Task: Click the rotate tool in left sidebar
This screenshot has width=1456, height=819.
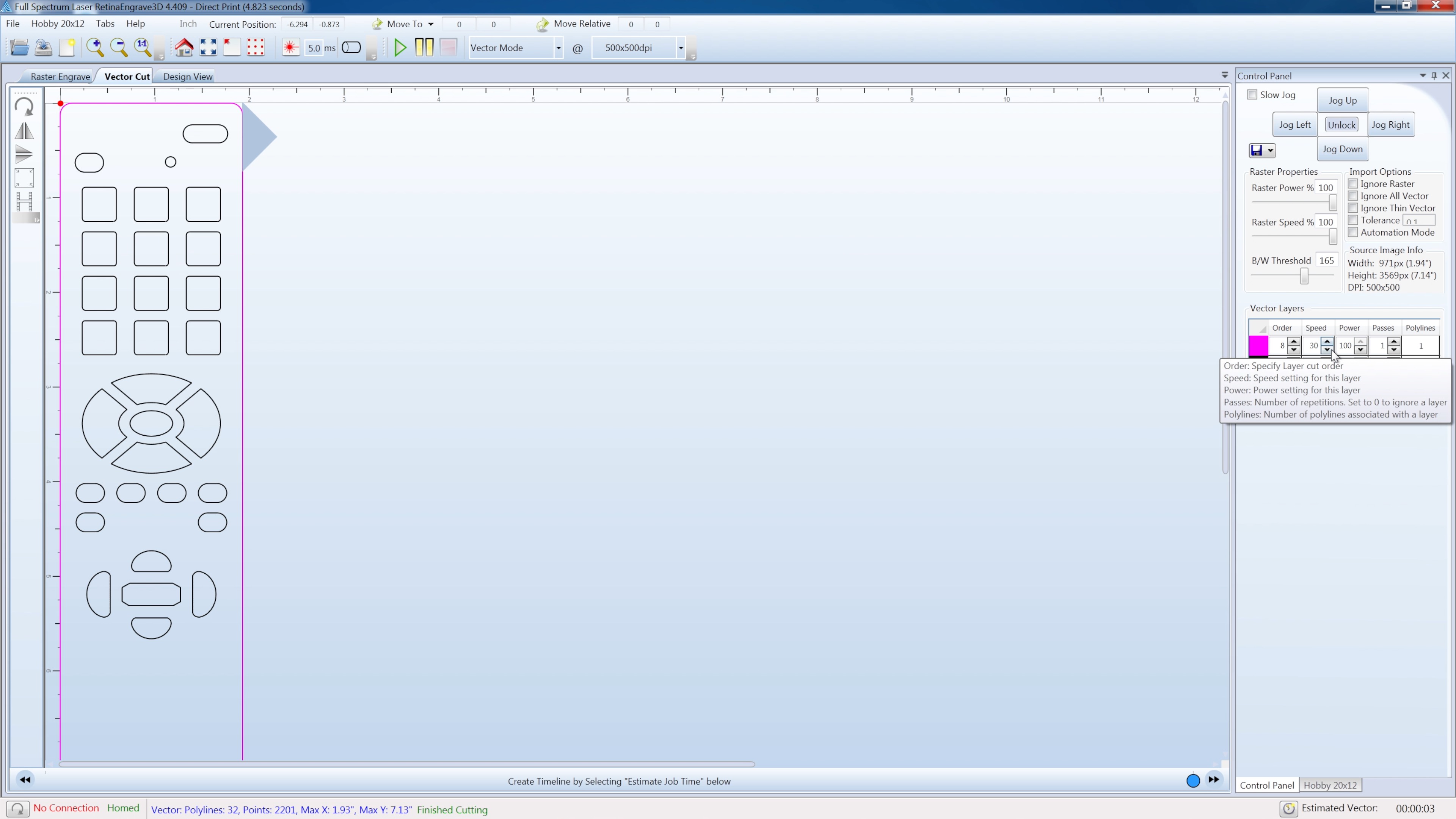Action: tap(24, 106)
